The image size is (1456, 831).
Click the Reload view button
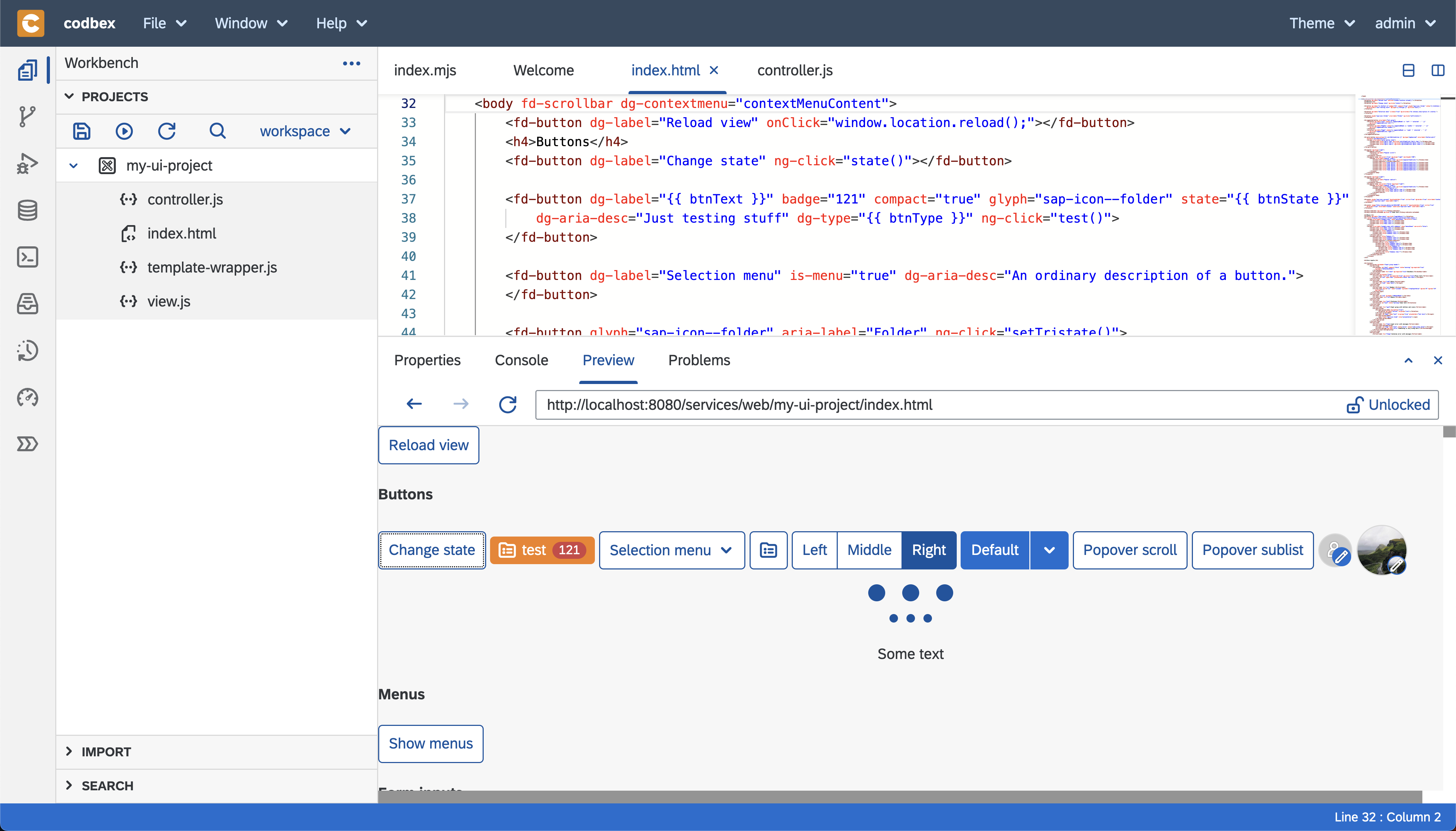[x=428, y=444]
